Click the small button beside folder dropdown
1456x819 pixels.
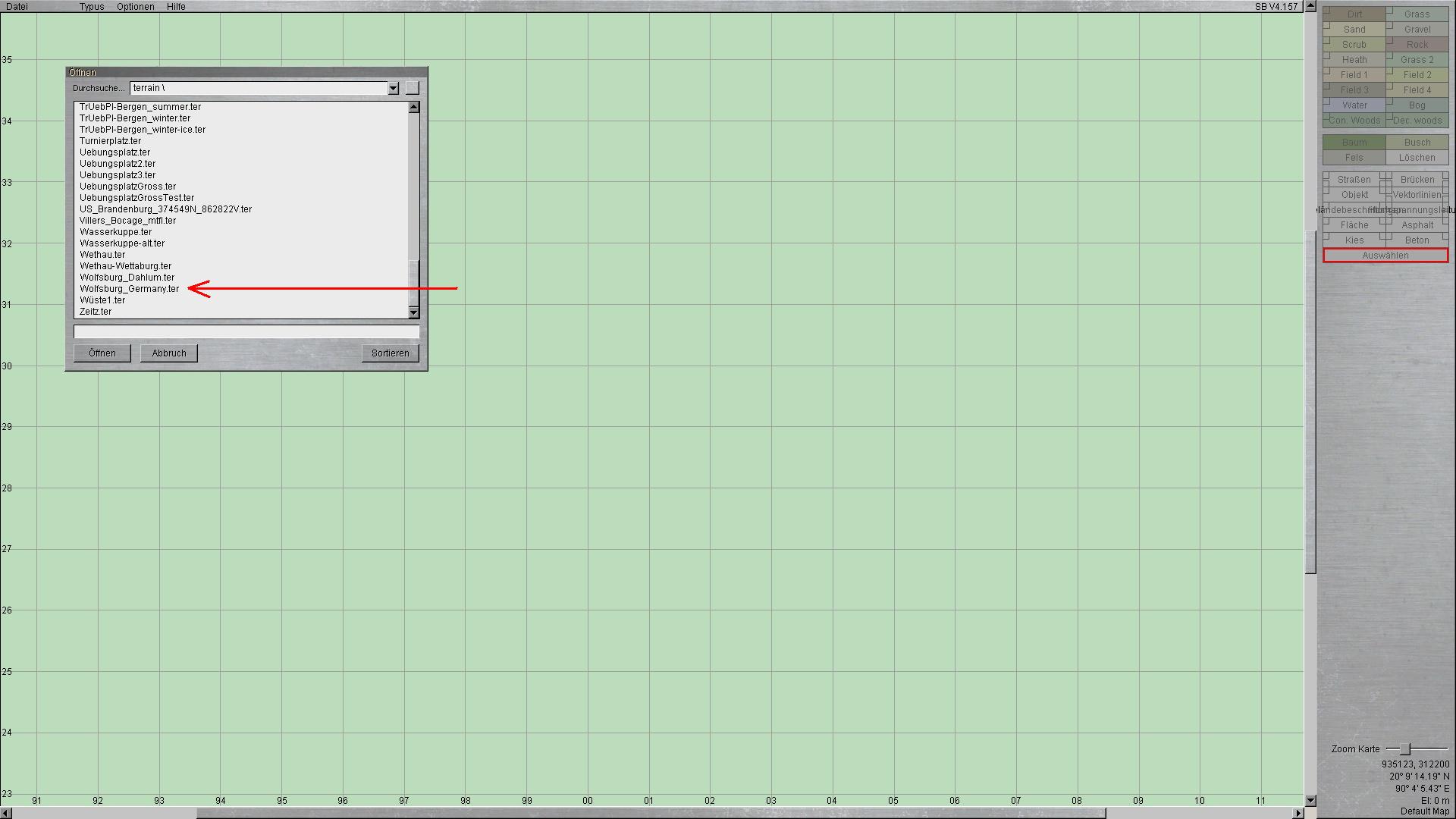coord(412,88)
